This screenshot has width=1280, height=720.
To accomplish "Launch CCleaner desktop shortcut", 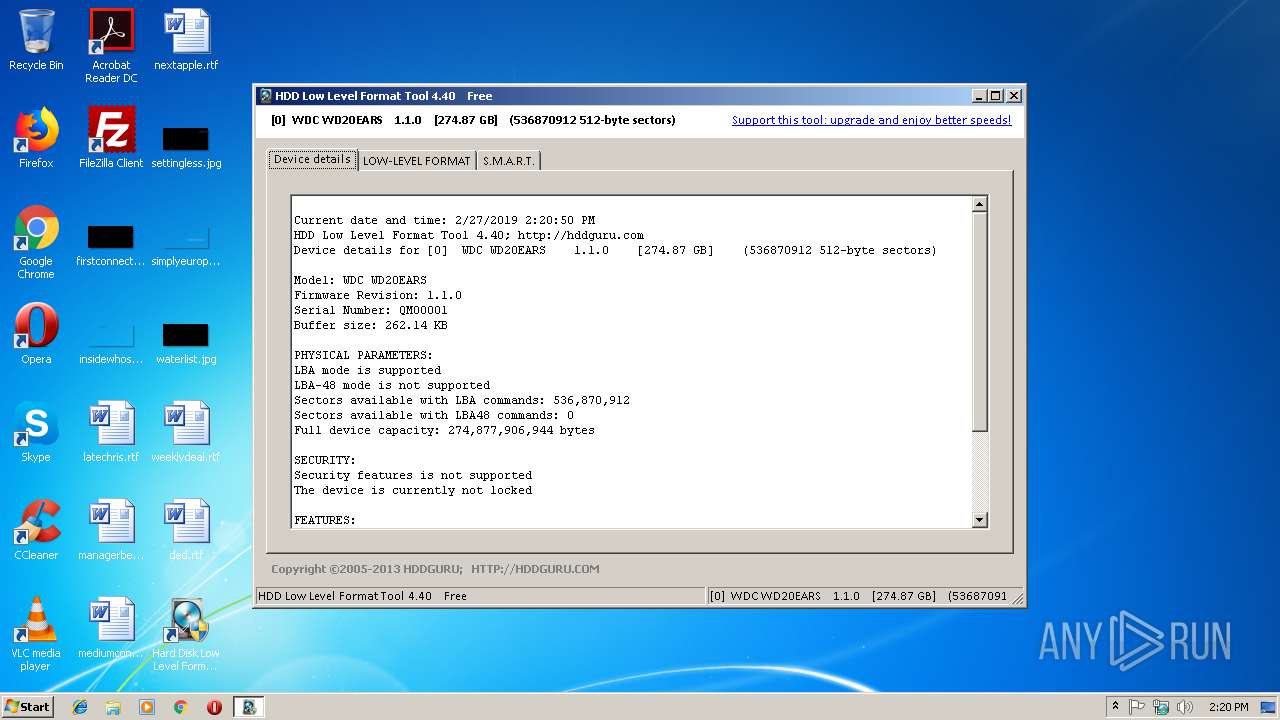I will coord(36,530).
